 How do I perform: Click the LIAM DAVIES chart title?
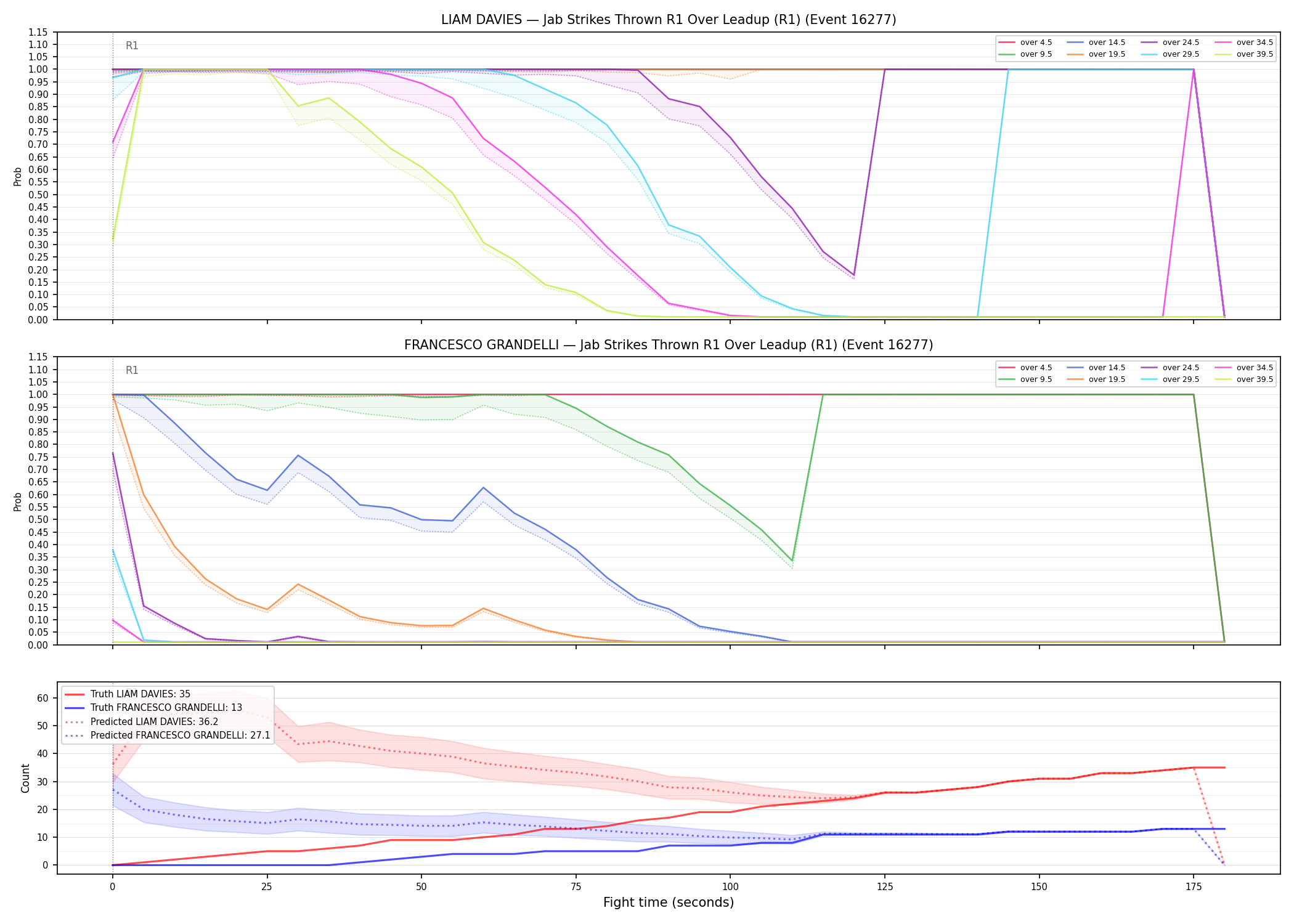click(669, 20)
